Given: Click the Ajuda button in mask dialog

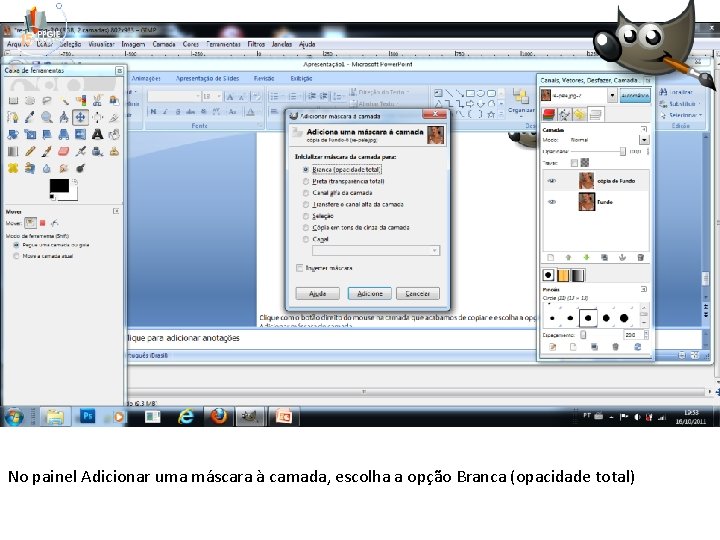Looking at the screenshot, I should pos(317,293).
